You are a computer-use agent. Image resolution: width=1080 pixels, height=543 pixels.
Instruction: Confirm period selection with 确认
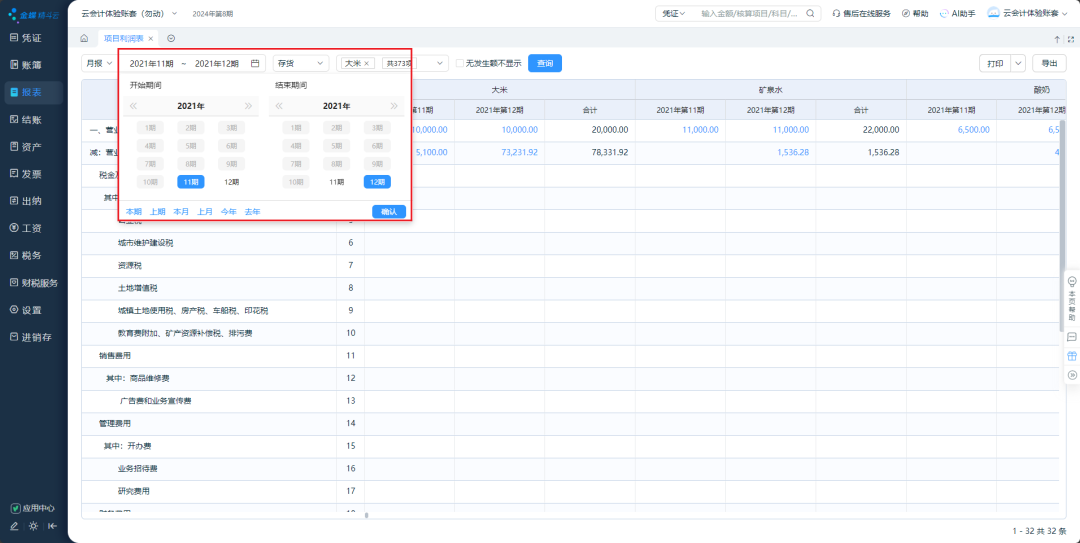pyautogui.click(x=389, y=212)
